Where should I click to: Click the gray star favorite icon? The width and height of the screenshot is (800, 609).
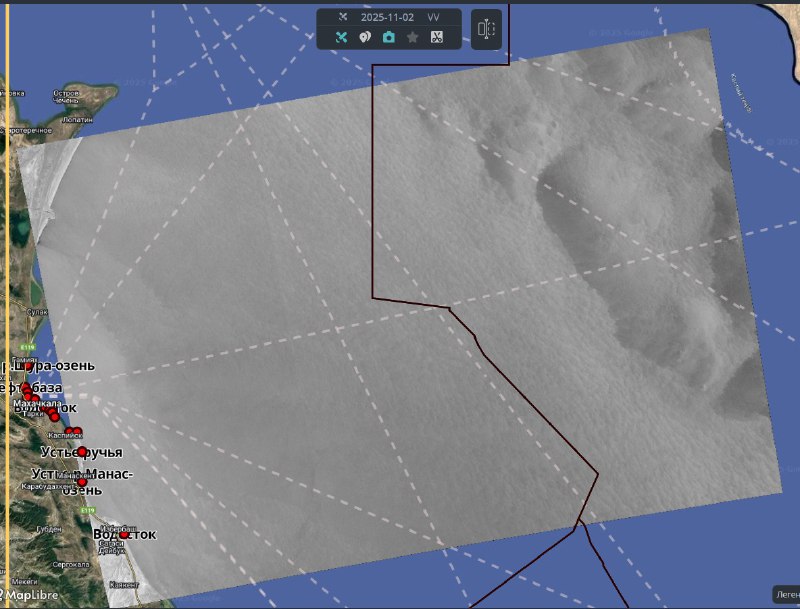(x=412, y=37)
